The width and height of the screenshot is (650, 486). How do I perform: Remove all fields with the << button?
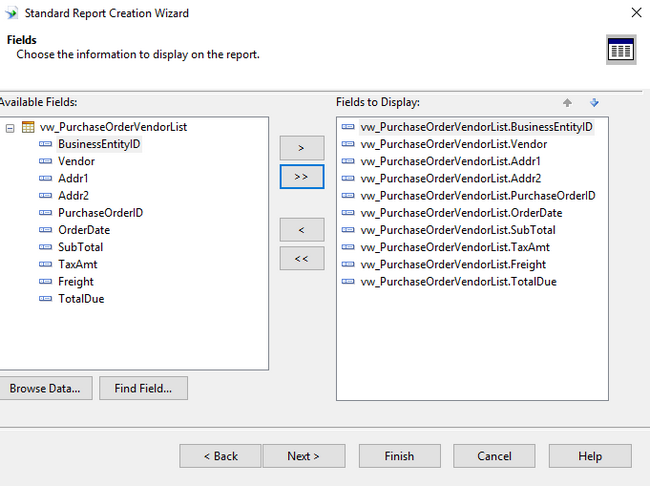tap(302, 259)
